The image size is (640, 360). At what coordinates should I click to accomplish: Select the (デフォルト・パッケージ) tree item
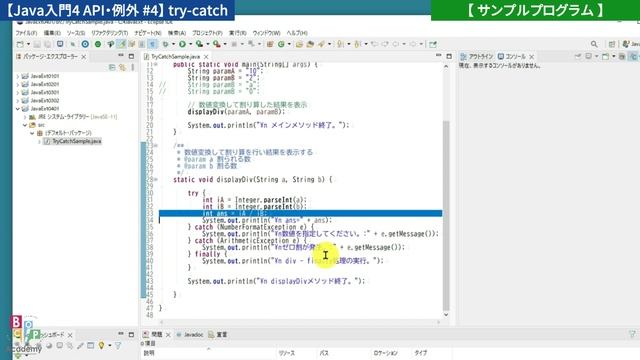68,133
